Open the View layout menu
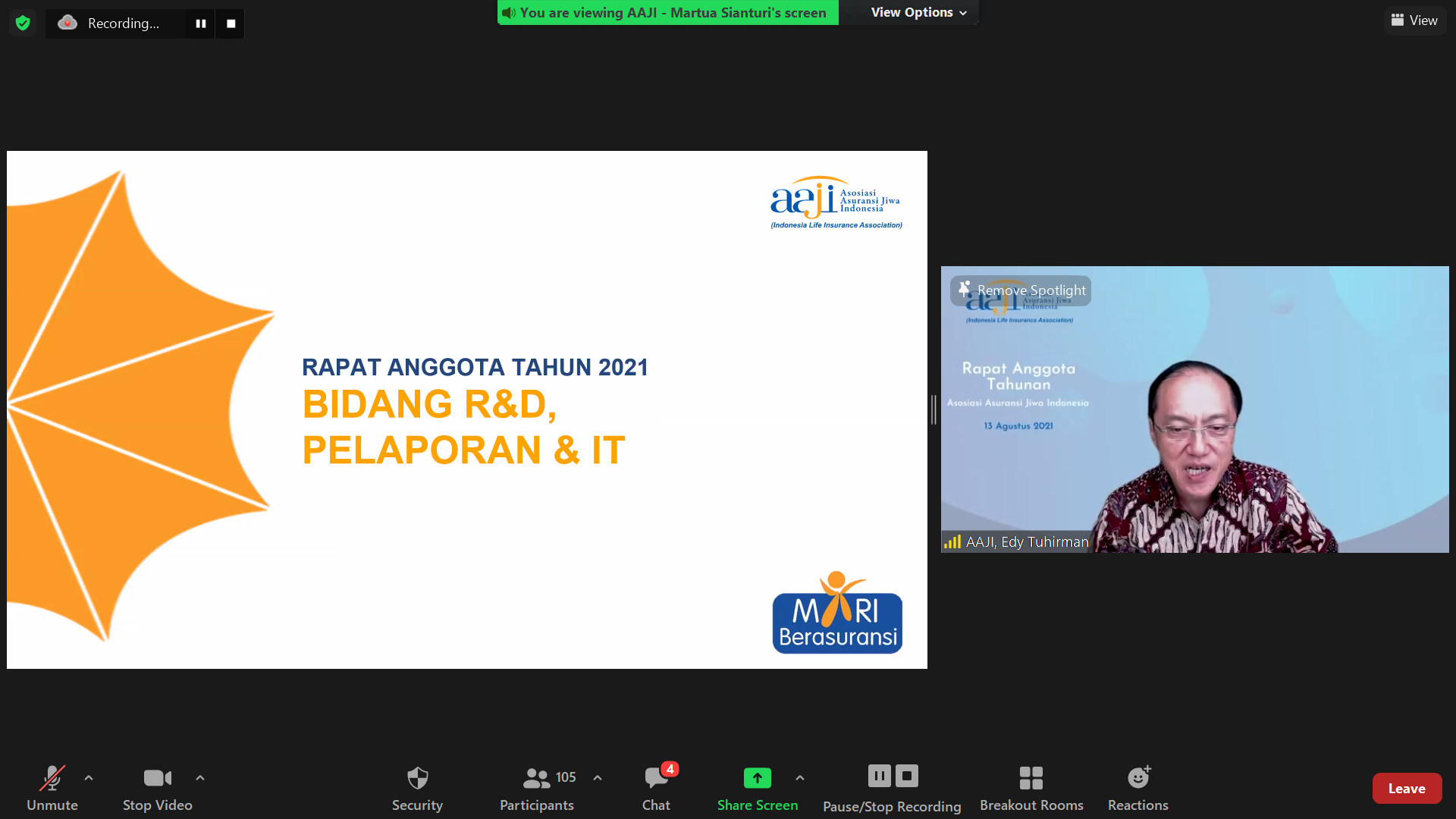The height and width of the screenshot is (819, 1456). [1415, 20]
